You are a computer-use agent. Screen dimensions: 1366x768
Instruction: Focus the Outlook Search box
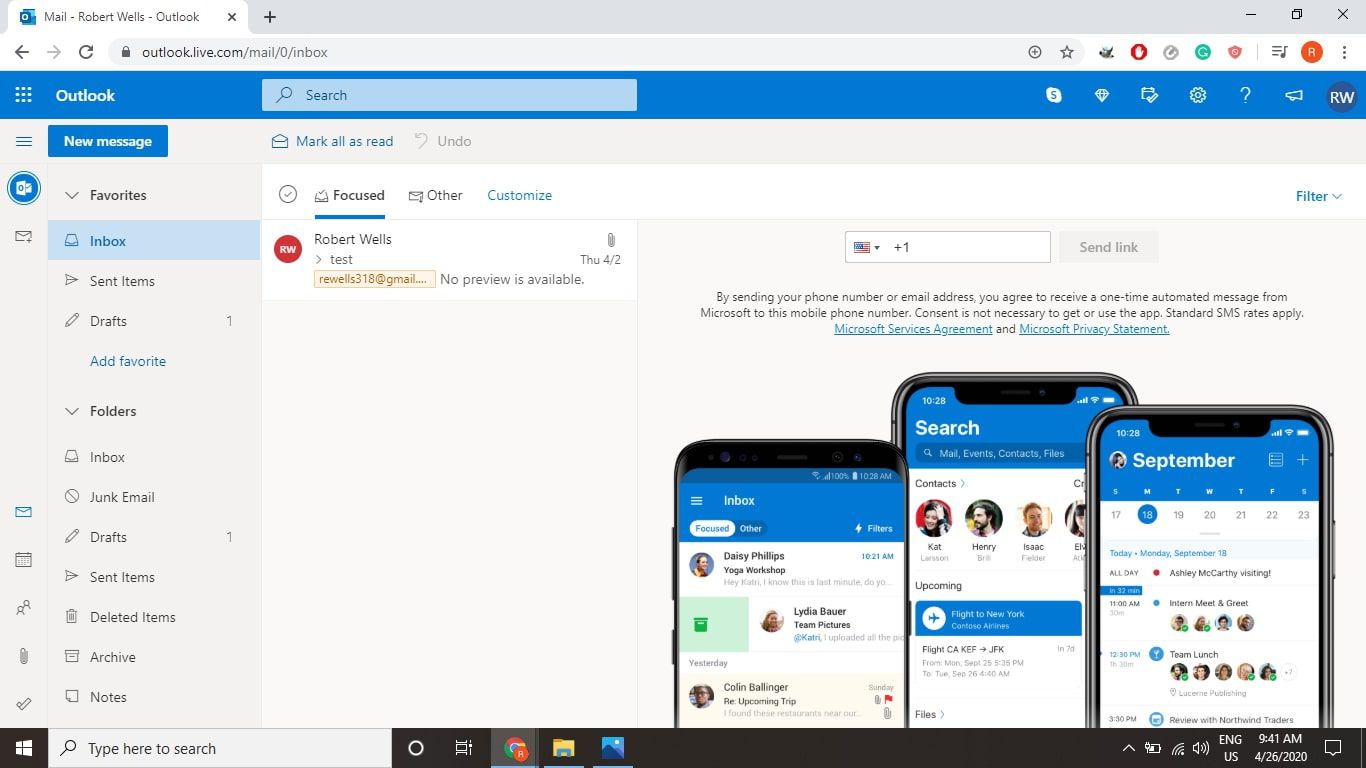pos(449,95)
